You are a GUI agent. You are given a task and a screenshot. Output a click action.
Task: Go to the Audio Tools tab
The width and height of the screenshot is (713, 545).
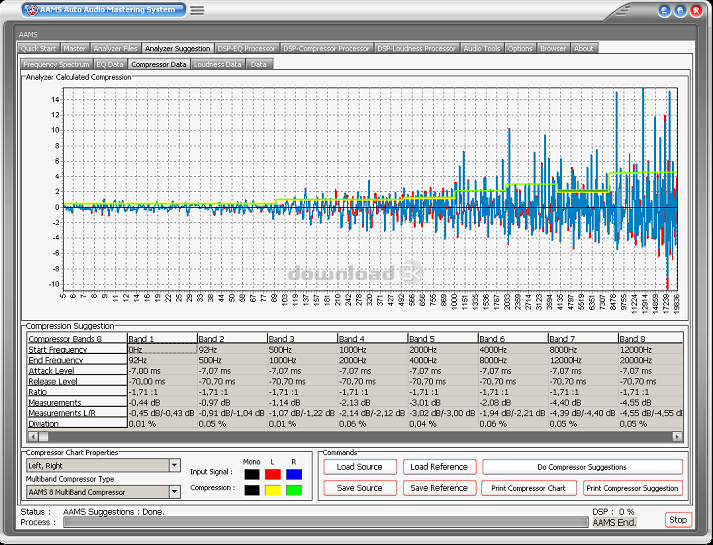[x=482, y=48]
